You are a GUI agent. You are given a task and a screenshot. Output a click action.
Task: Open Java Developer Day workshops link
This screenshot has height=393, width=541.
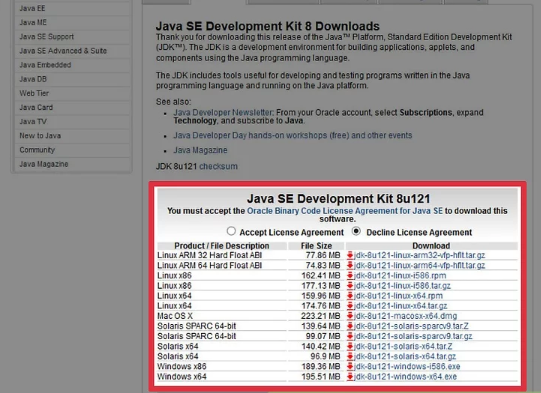click(x=293, y=135)
